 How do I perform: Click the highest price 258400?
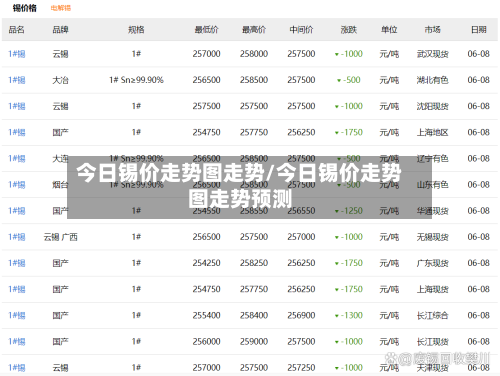[x=254, y=316]
